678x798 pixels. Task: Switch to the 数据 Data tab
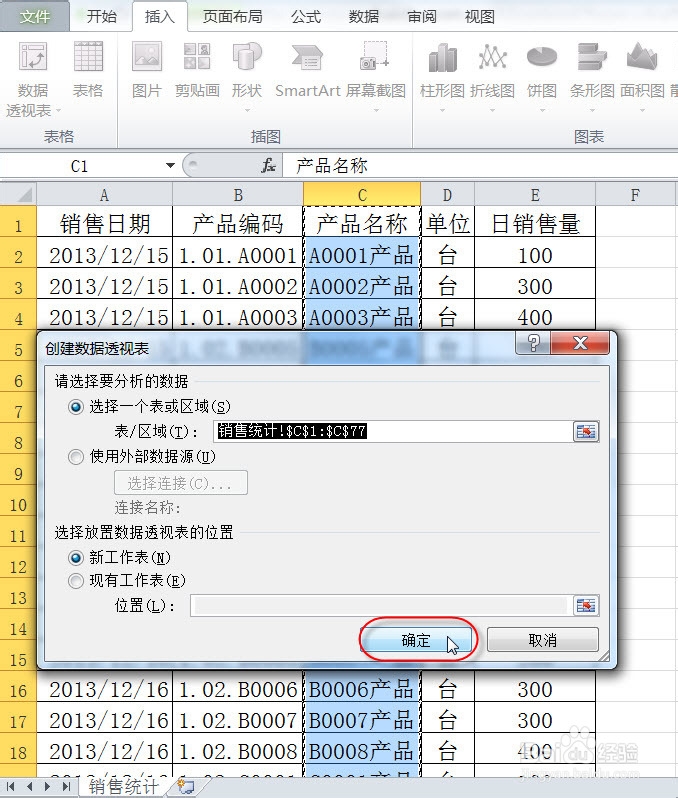click(363, 16)
